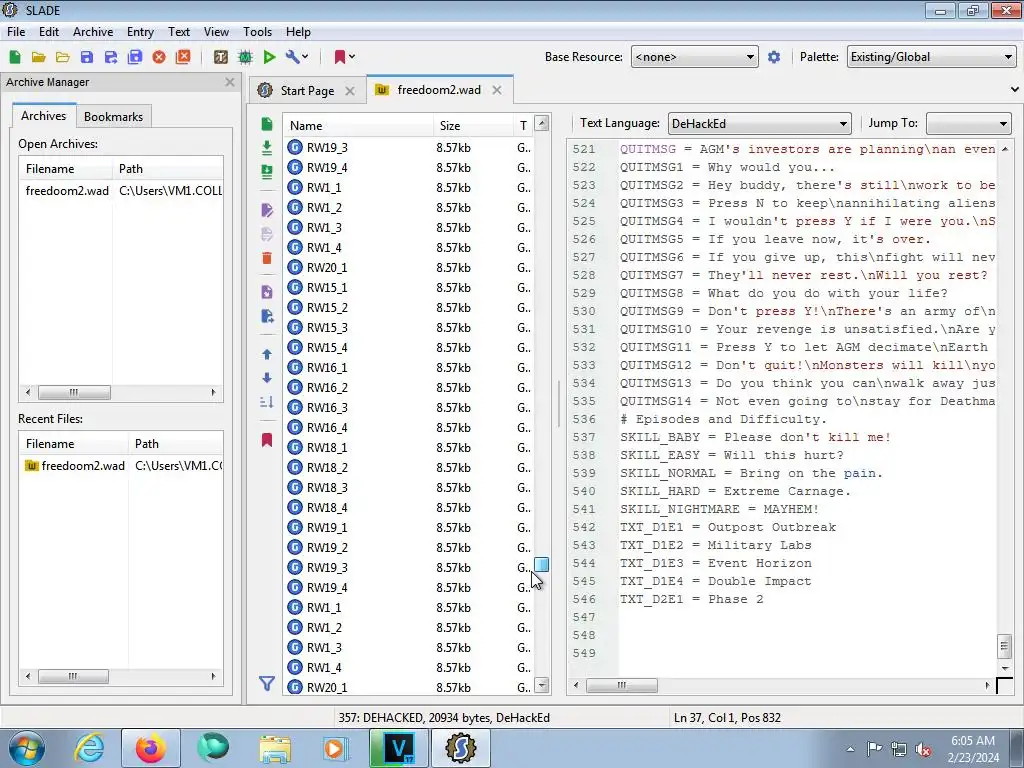This screenshot has height=768, width=1024.
Task: Open the Entry menu
Action: click(140, 31)
